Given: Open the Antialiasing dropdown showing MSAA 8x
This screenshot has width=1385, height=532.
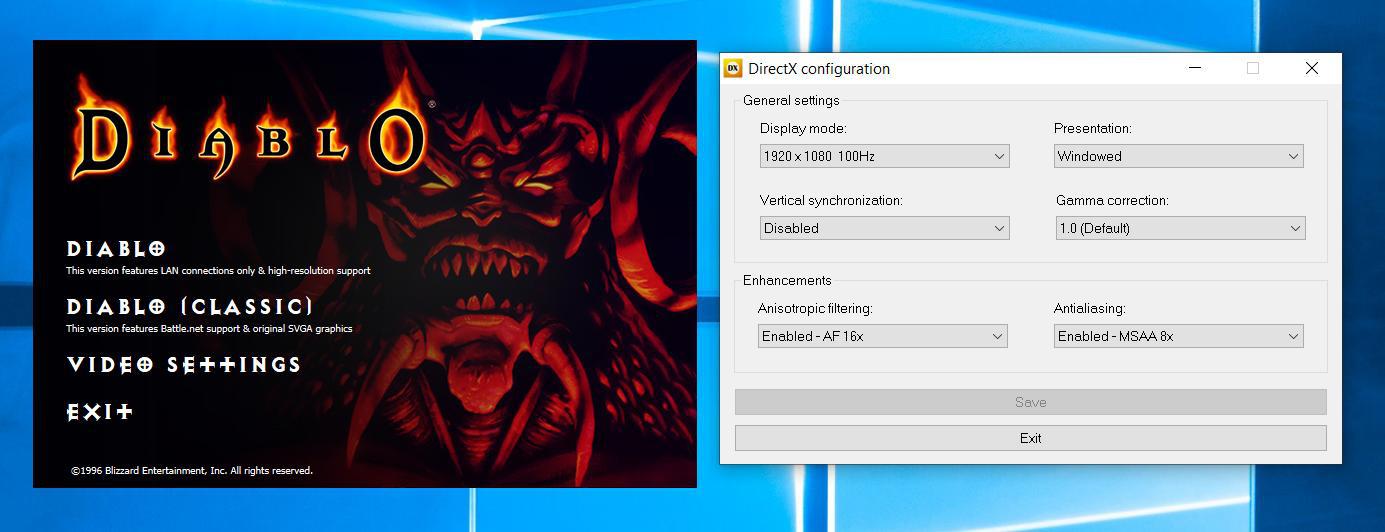Looking at the screenshot, I should pyautogui.click(x=1178, y=336).
